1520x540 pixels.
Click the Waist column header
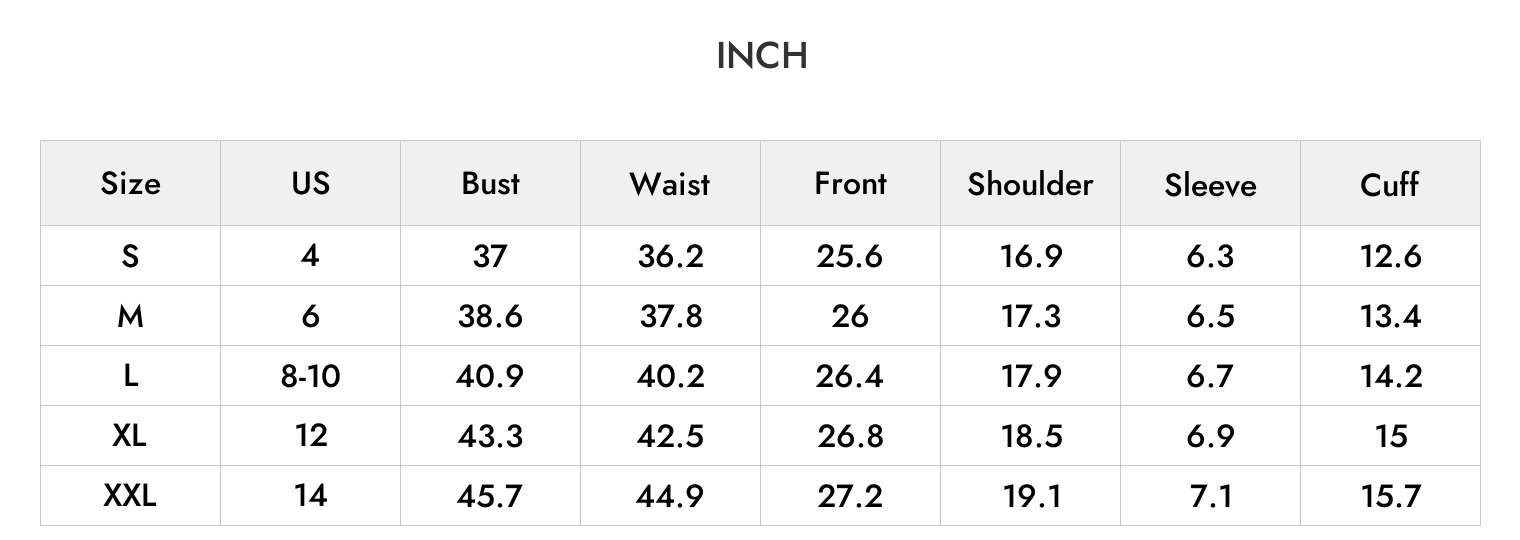[670, 184]
